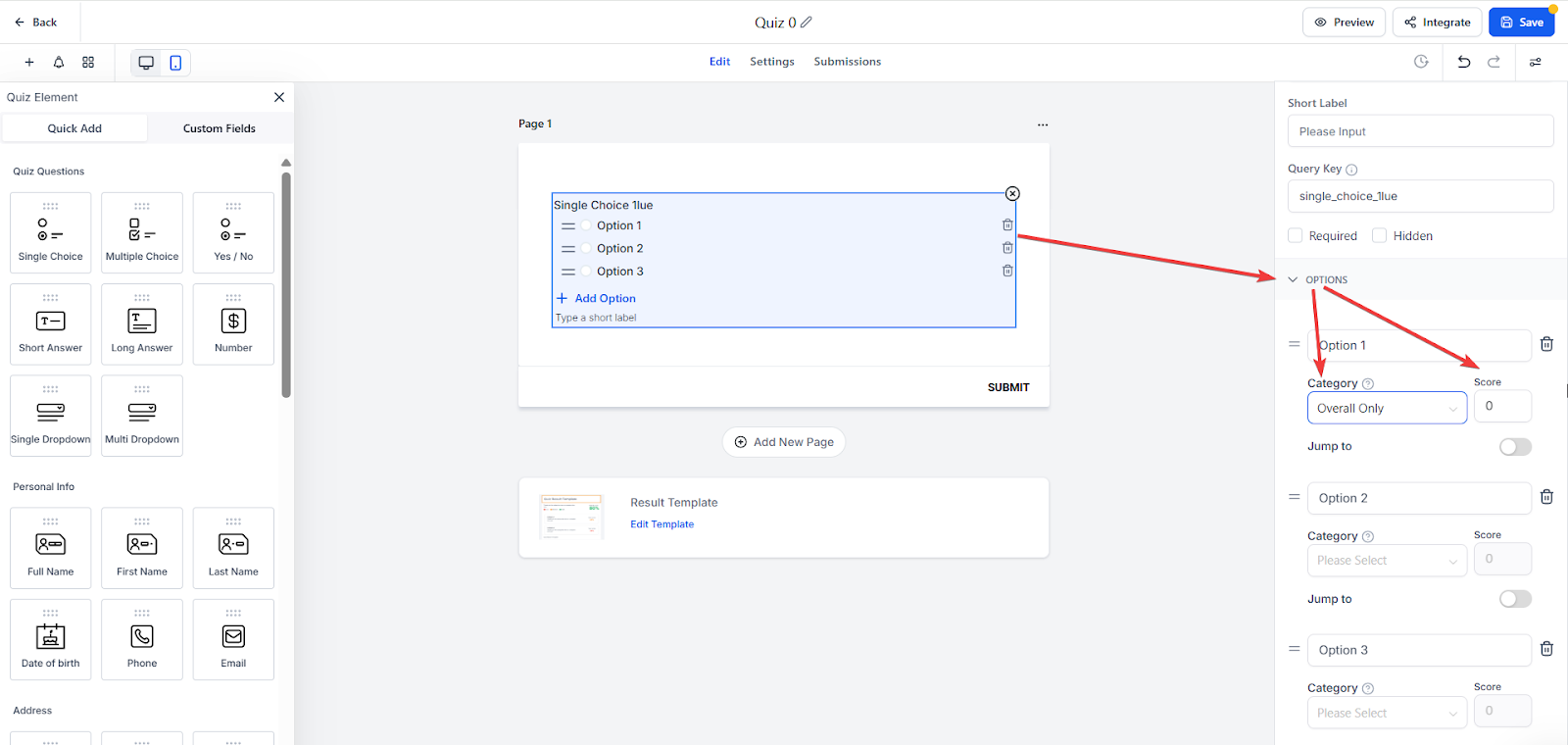Add a Number element
The height and width of the screenshot is (745, 1568).
[x=233, y=324]
